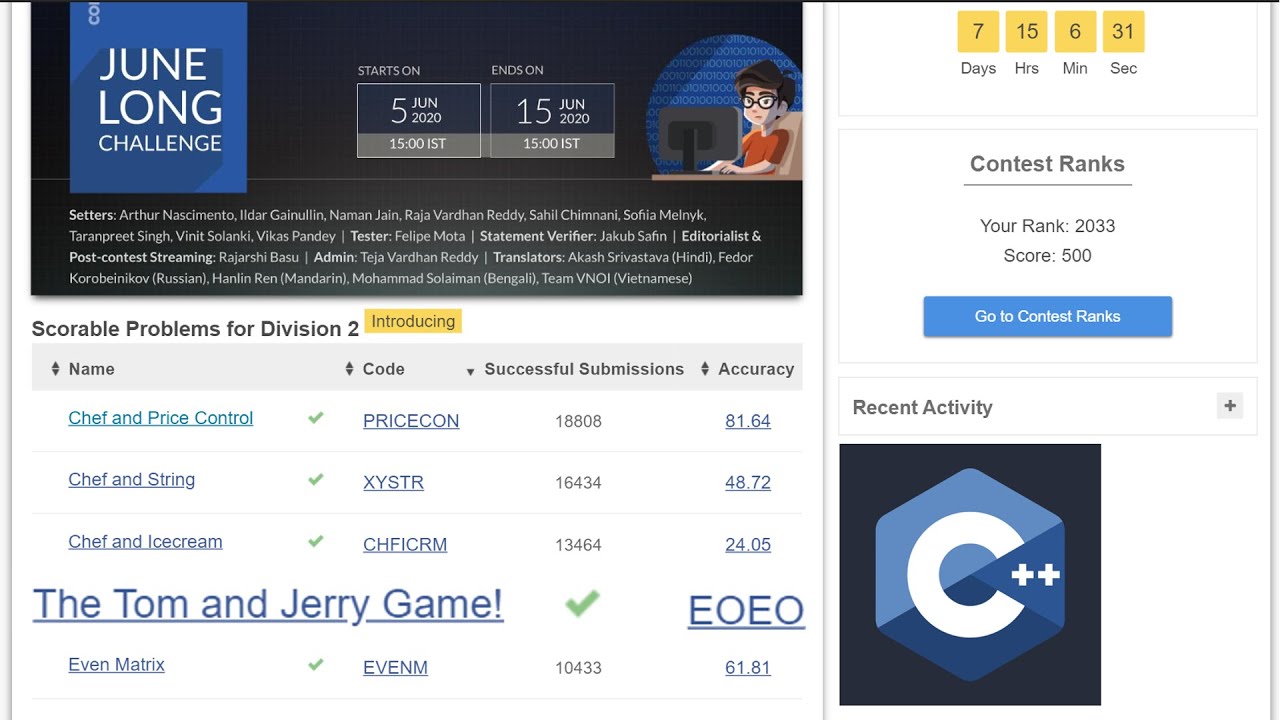This screenshot has height=720, width=1280.
Task: View the 81.64 accuracy link
Action: click(x=748, y=421)
